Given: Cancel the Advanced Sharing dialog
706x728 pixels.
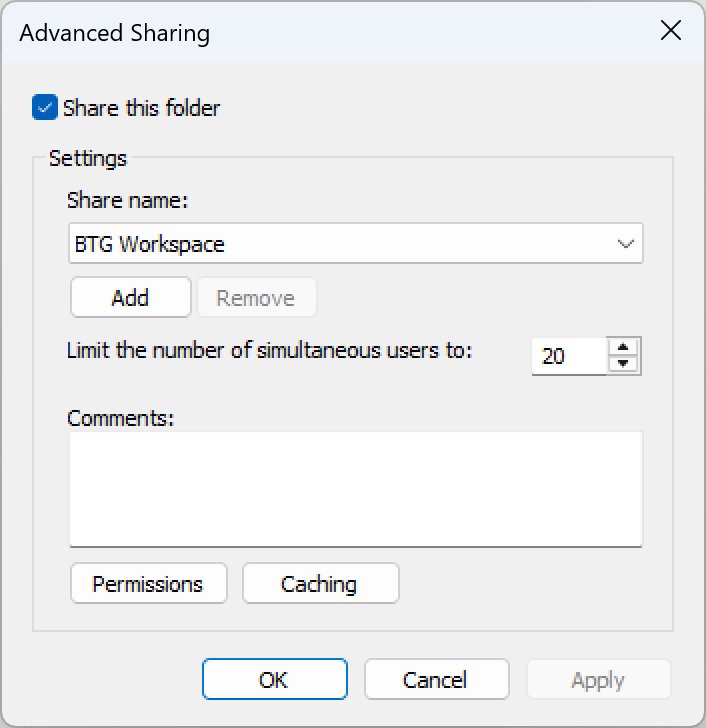Looking at the screenshot, I should coord(436,680).
